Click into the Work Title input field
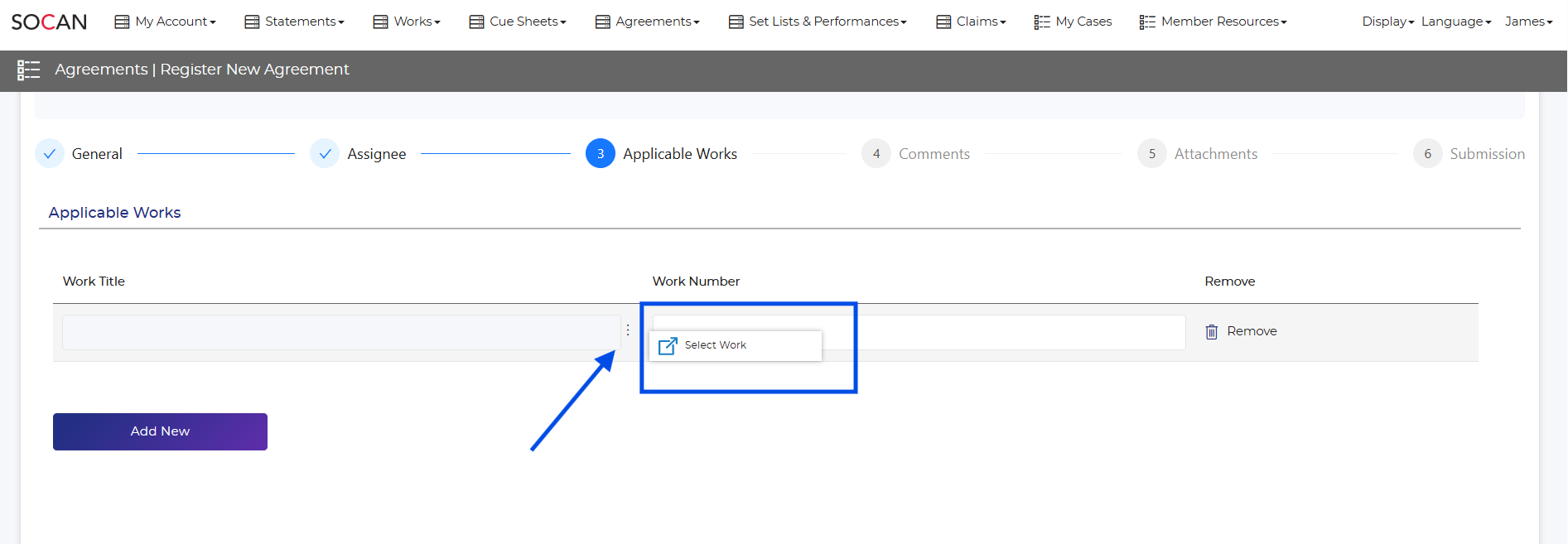The width and height of the screenshot is (1568, 544). [340, 332]
